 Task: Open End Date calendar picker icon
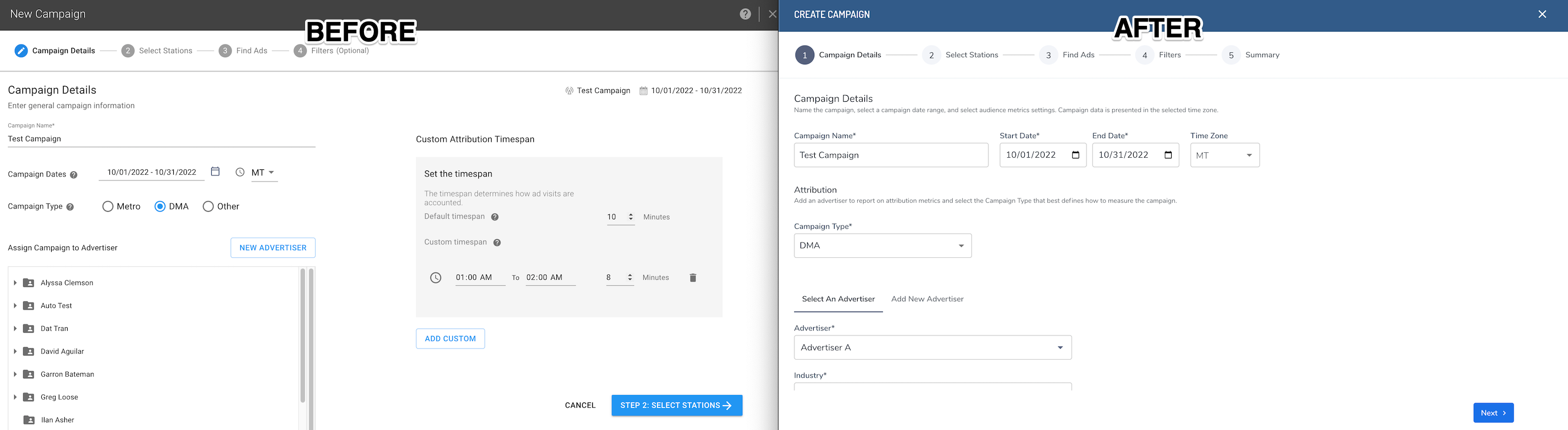click(x=1168, y=155)
